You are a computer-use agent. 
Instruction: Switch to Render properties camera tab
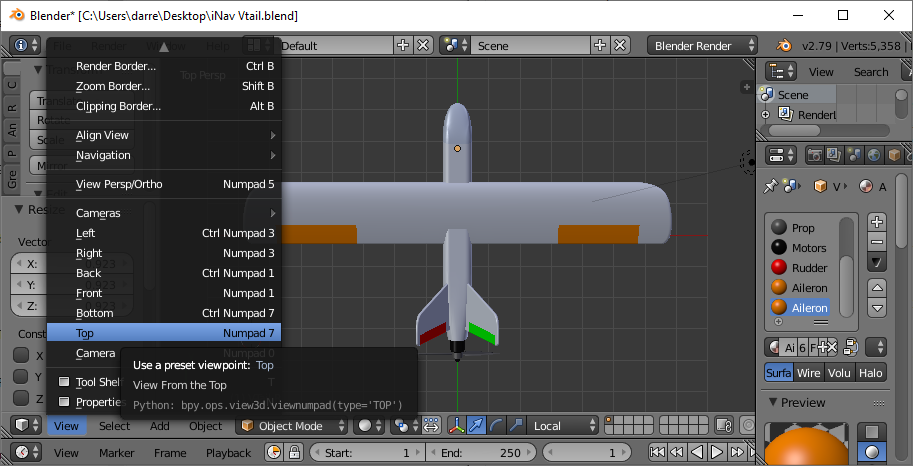[814, 155]
